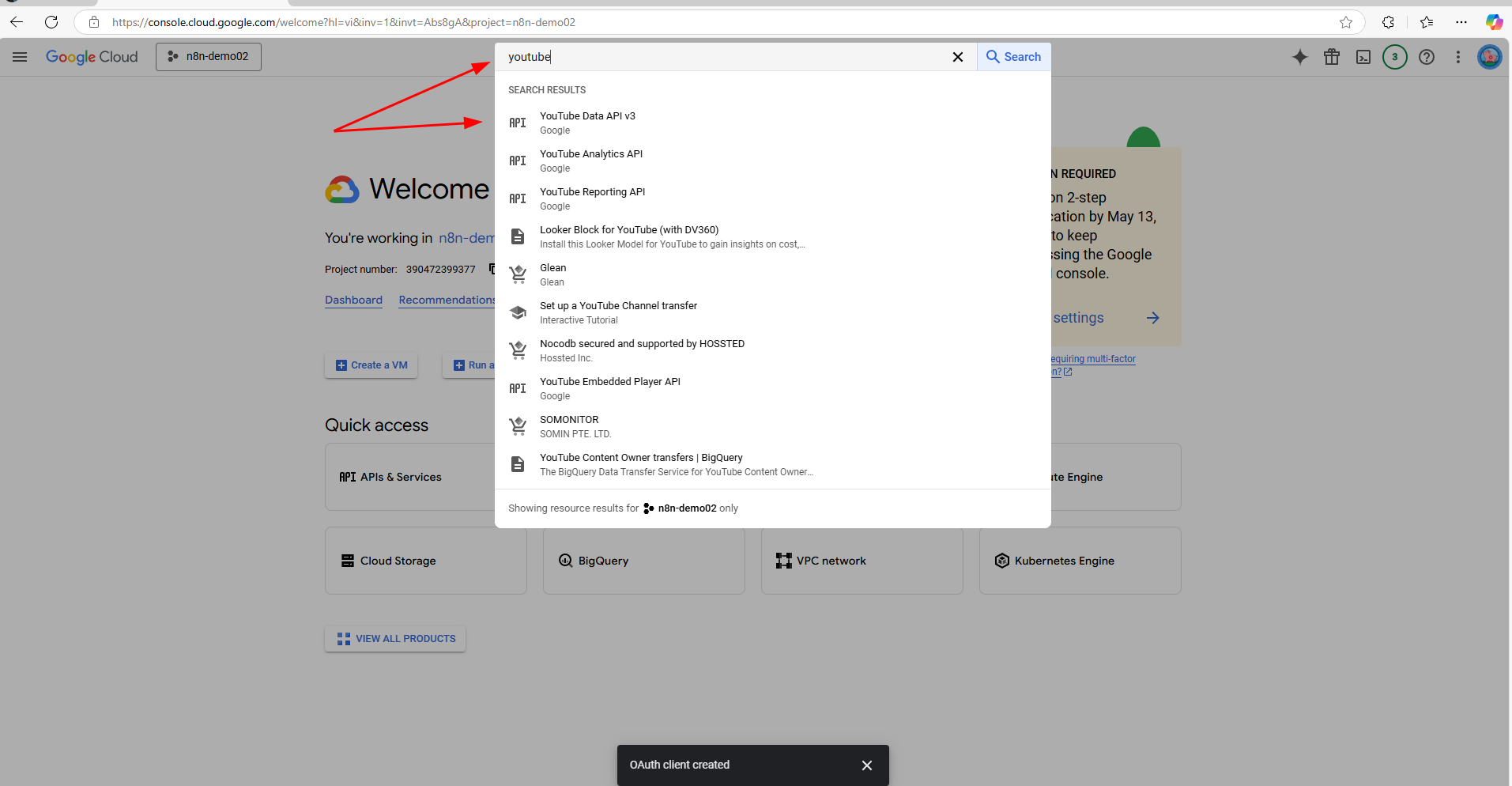The height and width of the screenshot is (786, 1512).
Task: Dismiss the OAuth client created notification
Action: (x=867, y=765)
